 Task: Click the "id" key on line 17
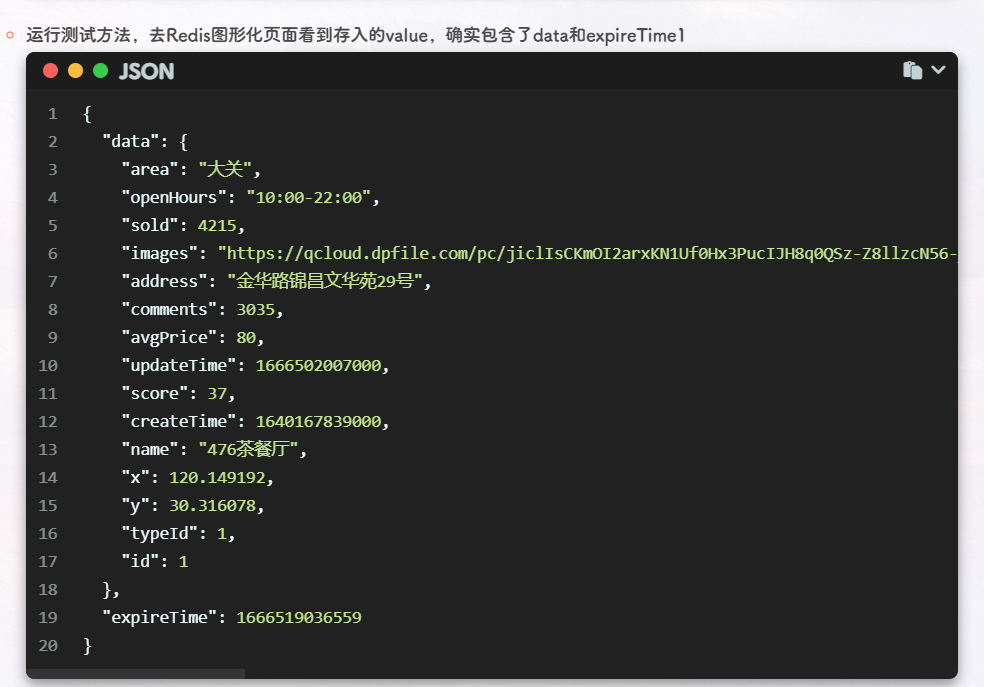141,562
